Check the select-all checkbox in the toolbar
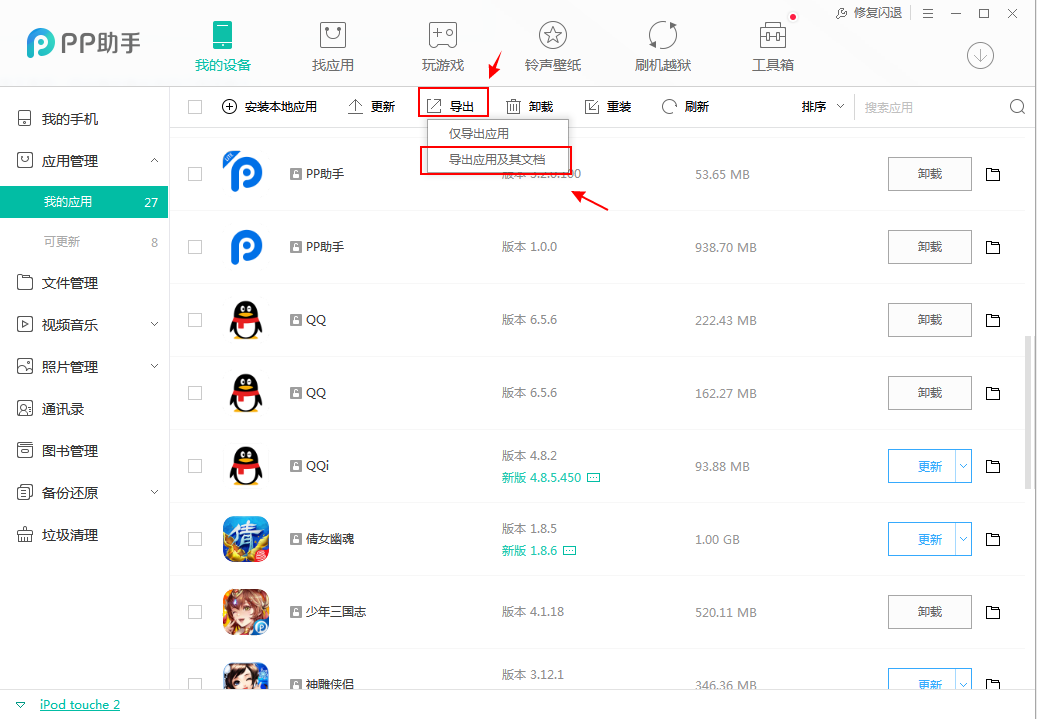 point(196,105)
